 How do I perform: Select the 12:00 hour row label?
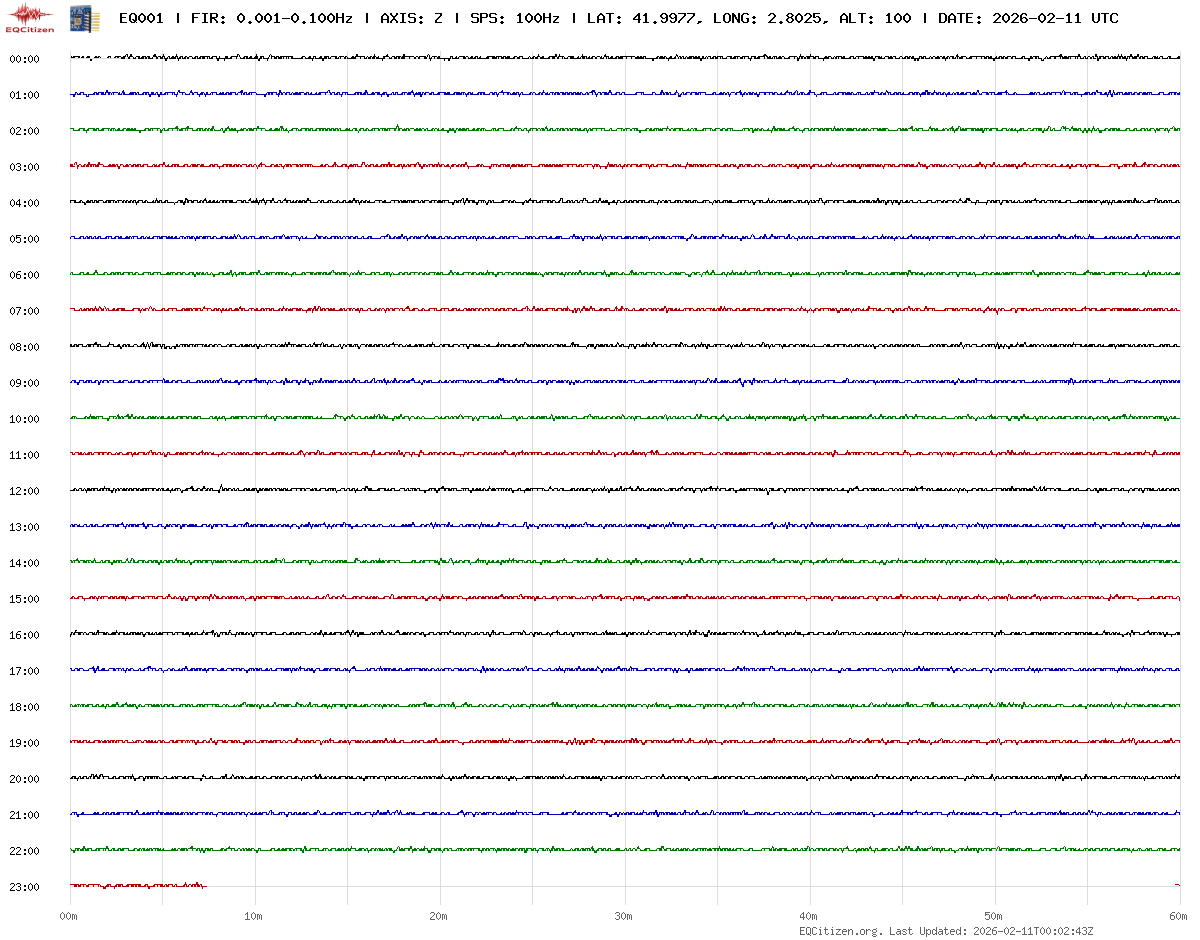click(x=24, y=491)
